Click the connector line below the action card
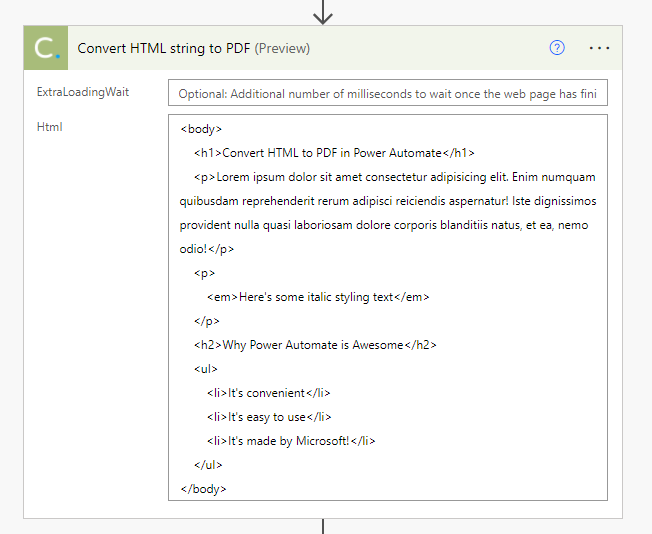 tap(322, 526)
